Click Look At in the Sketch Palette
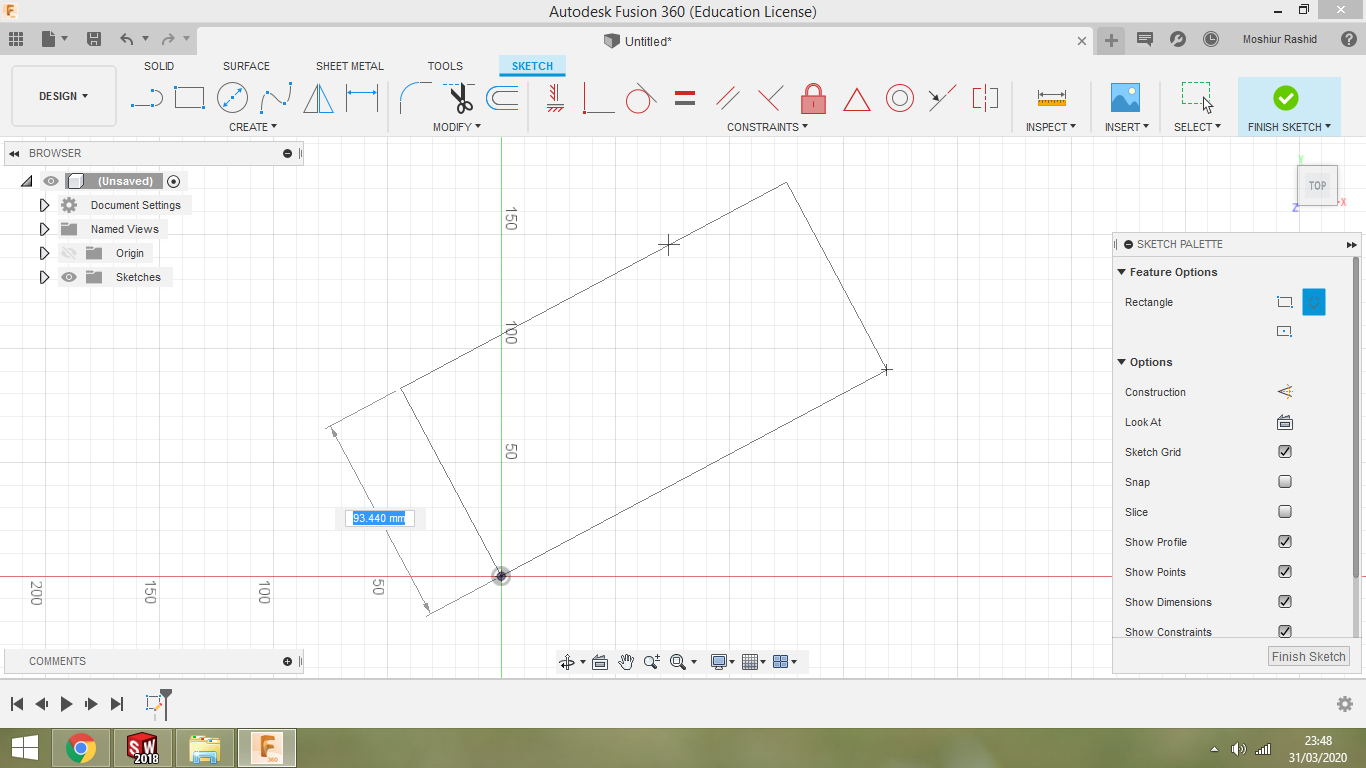Viewport: 1366px width, 768px height. pyautogui.click(x=1284, y=422)
